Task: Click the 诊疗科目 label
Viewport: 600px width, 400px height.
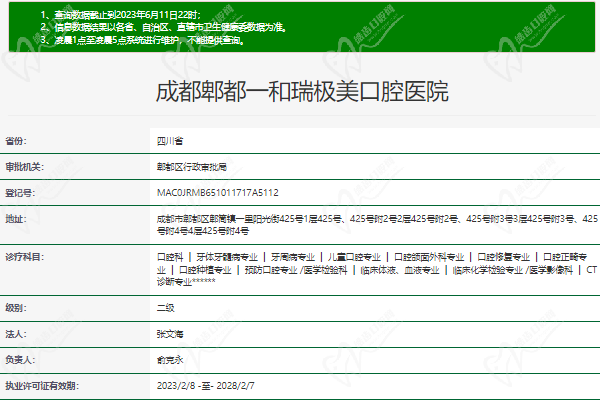Action: click(x=24, y=257)
